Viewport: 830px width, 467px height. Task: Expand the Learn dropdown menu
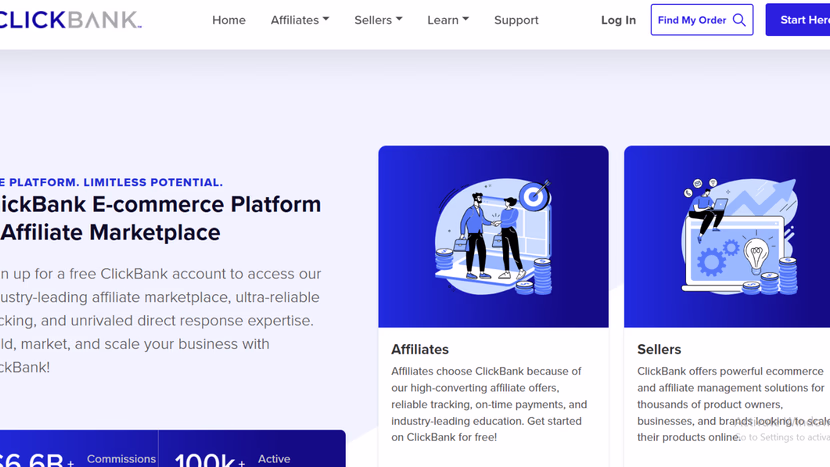click(x=448, y=20)
